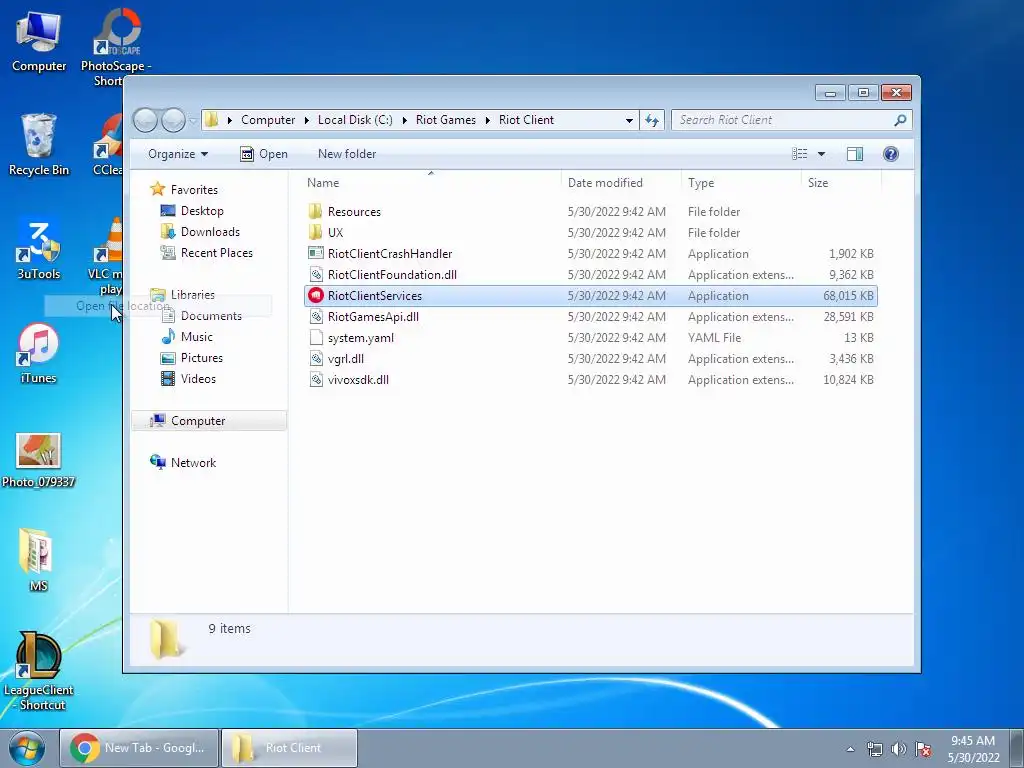Go to Computer in address breadcrumb
The height and width of the screenshot is (768, 1024).
[x=268, y=120]
